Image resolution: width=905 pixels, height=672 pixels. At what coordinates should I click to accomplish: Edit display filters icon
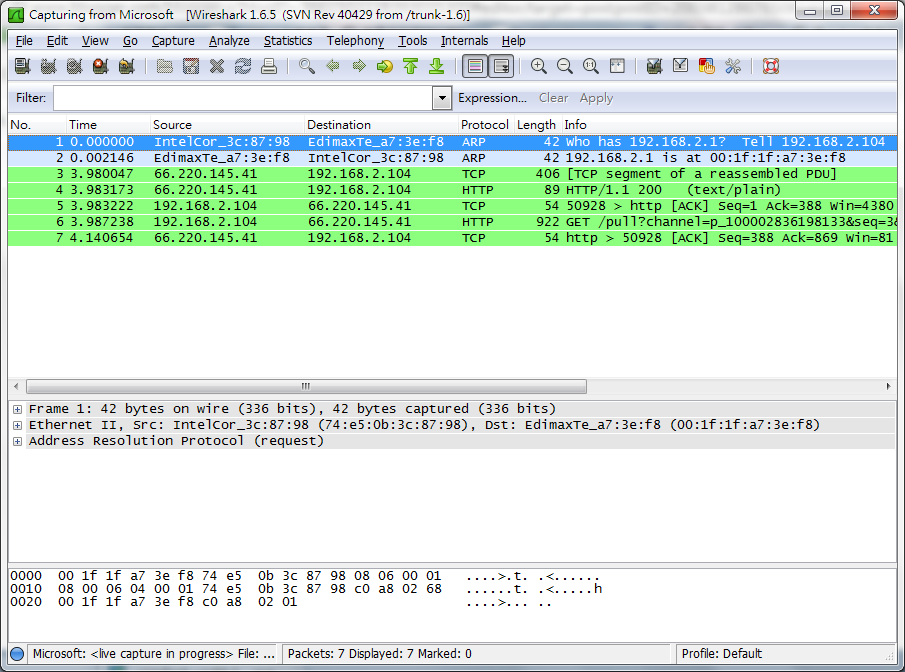tap(680, 66)
